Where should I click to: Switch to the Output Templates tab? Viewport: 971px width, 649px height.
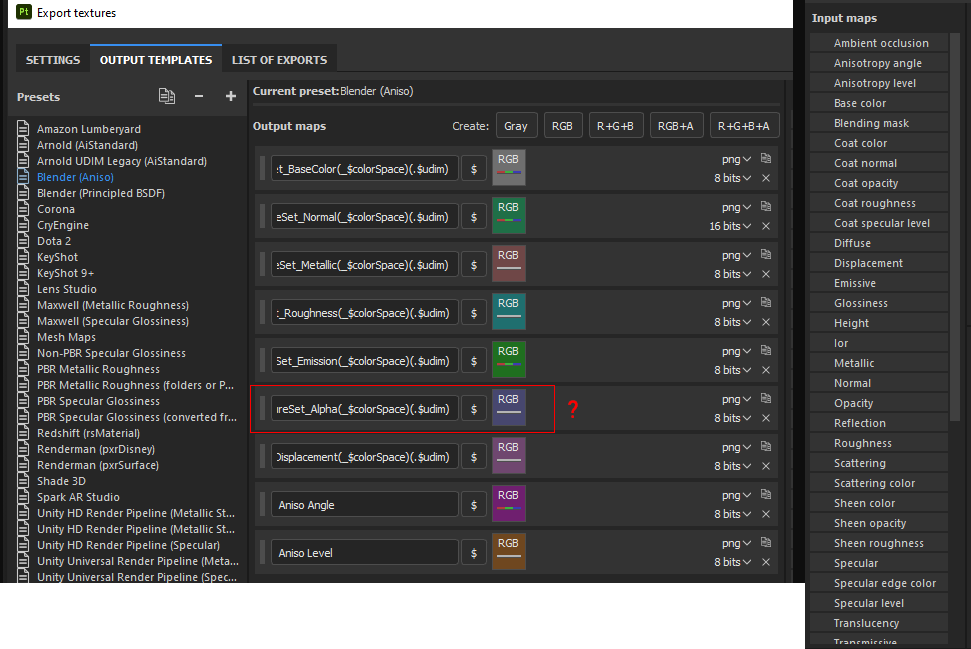156,60
